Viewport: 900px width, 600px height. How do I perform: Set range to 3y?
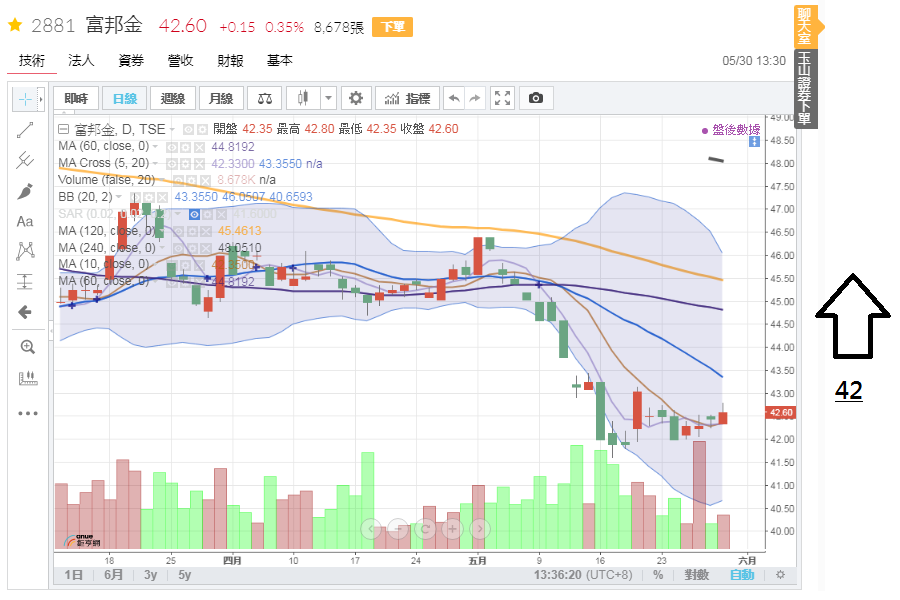(150, 575)
